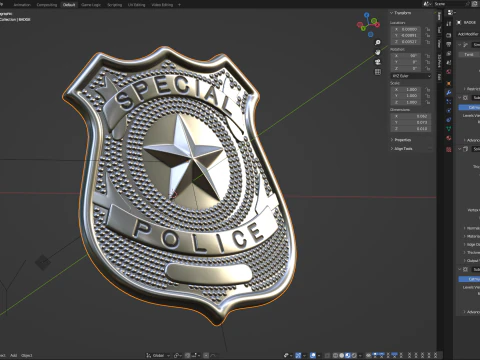
Task: Open the orange Object properties tab icon
Action: click(x=449, y=83)
